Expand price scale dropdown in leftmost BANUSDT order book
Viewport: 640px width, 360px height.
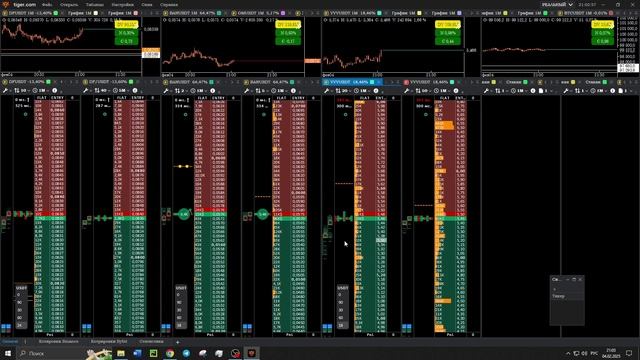coord(181,90)
